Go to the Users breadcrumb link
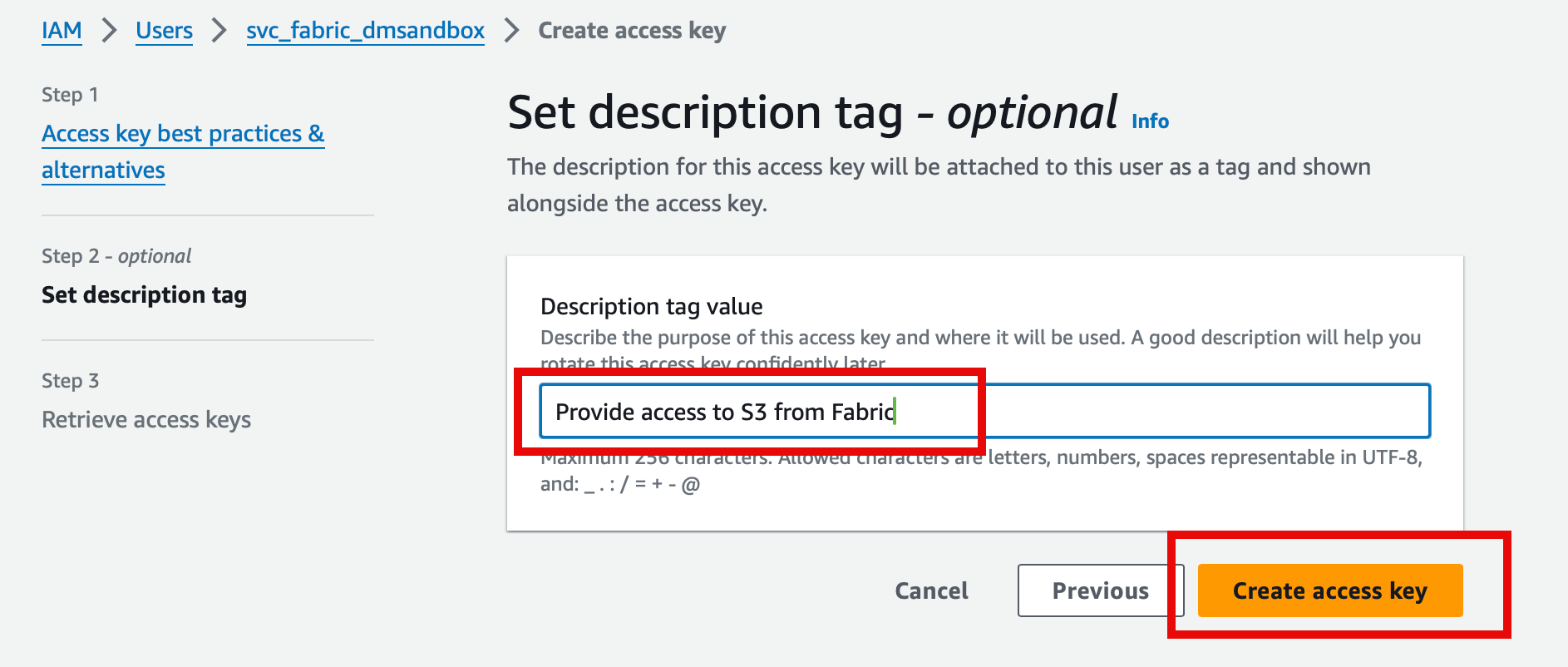Screen dimensions: 1568x667 click(164, 31)
